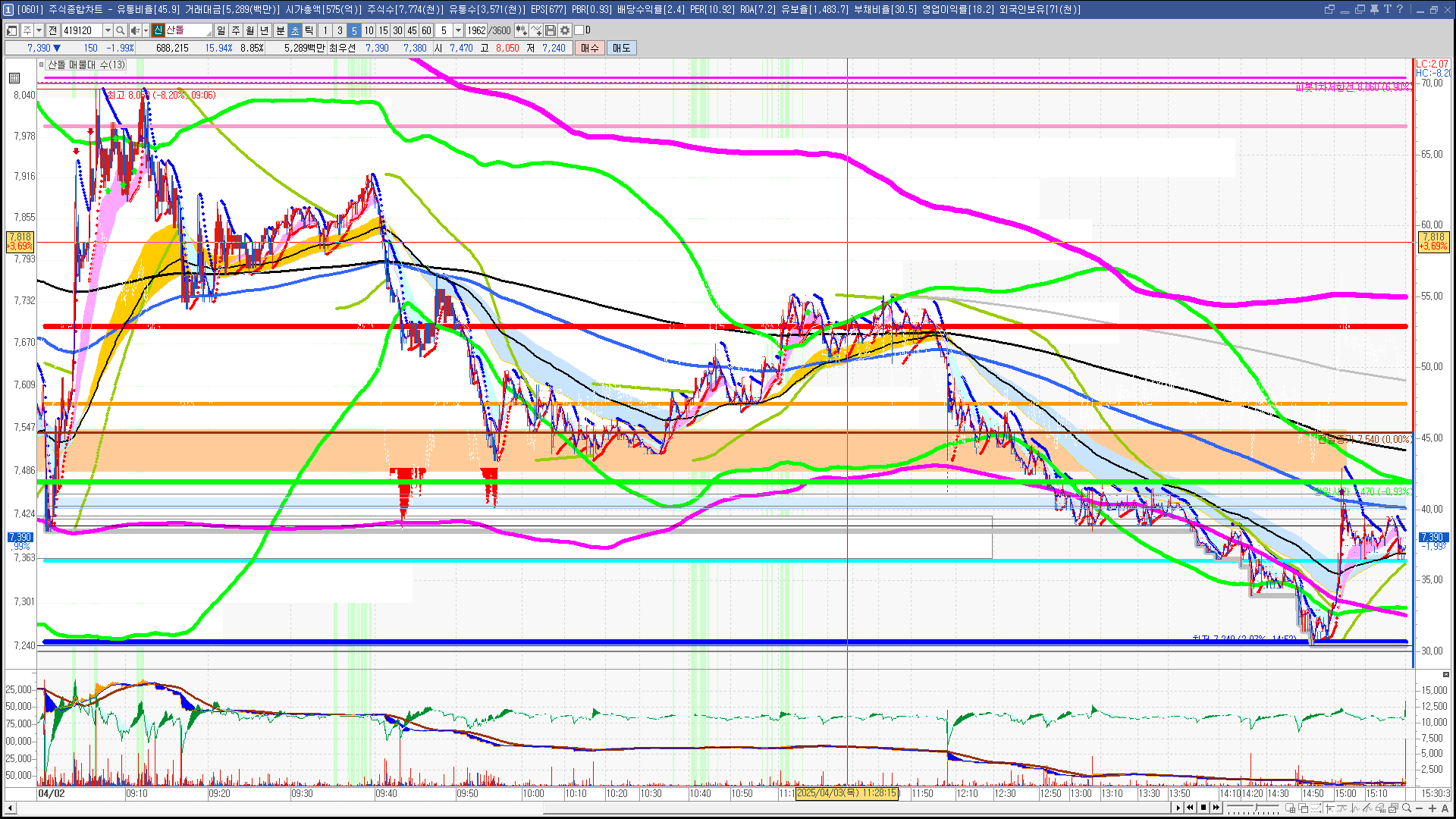This screenshot has height=819, width=1456.
Task: Open the stock code 419120 dropdown
Action: [108, 30]
